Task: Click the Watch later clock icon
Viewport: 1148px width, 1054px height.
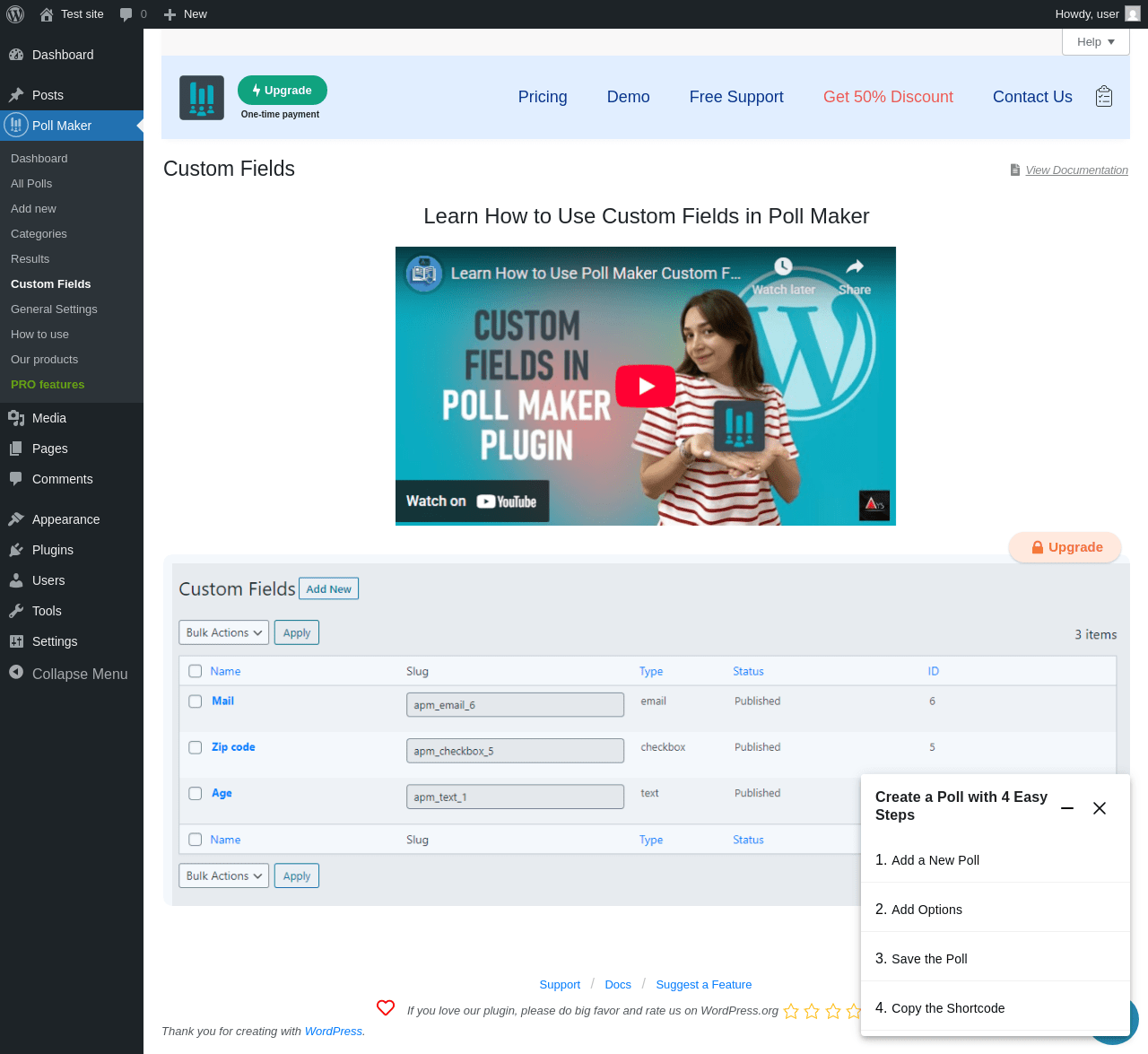Action: [x=783, y=266]
